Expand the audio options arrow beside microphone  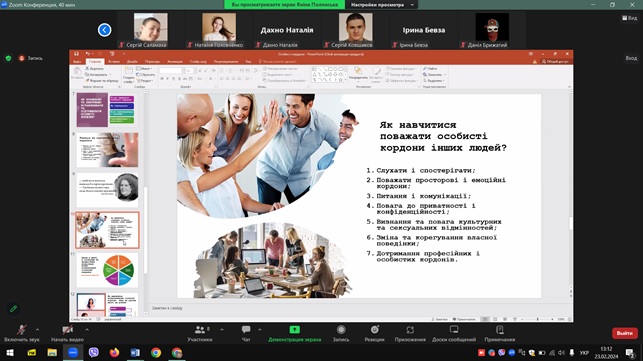point(37,329)
